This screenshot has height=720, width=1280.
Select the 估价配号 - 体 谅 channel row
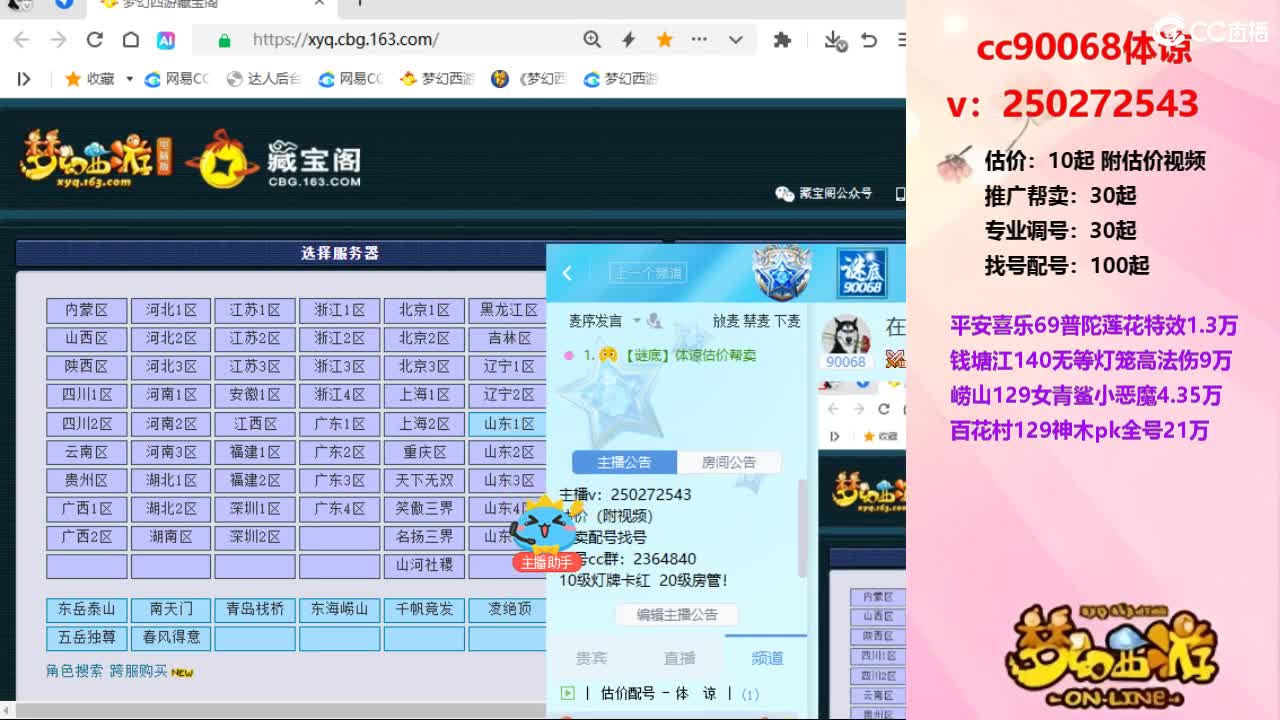click(x=678, y=693)
